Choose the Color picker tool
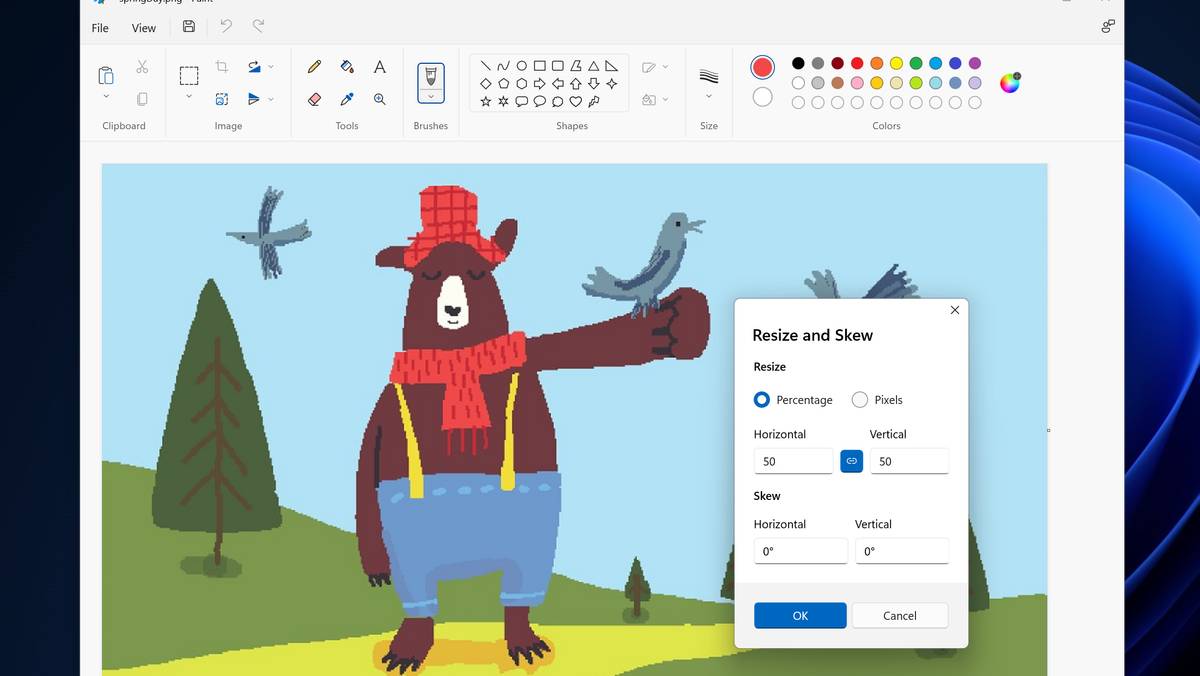Viewport: 1200px width, 676px height. tap(347, 100)
